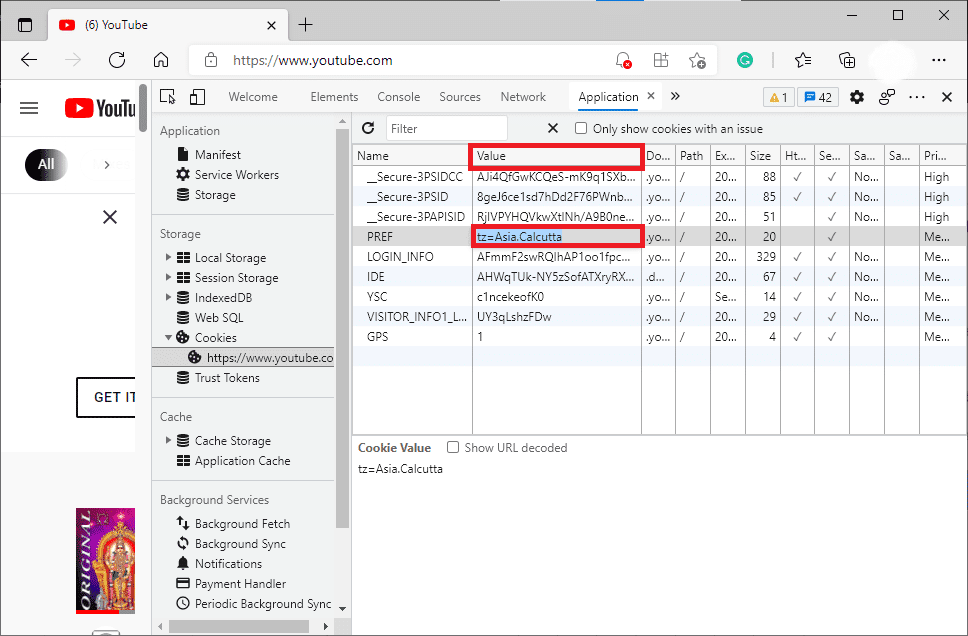Clear the cookie filter X icon
The image size is (968, 636).
click(x=553, y=128)
